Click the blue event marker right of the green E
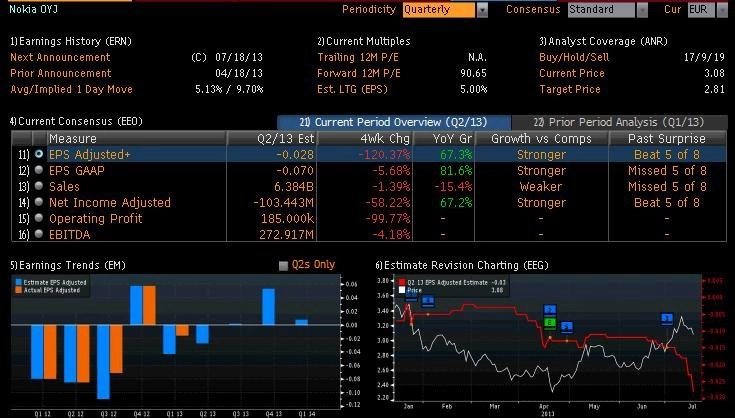This screenshot has height=418, width=735. 567,327
